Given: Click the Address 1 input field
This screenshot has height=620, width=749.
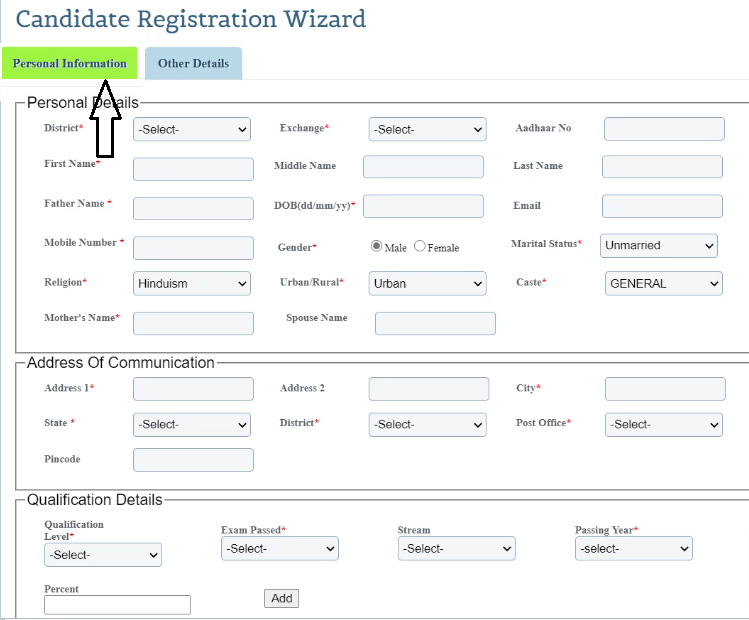Looking at the screenshot, I should [193, 389].
